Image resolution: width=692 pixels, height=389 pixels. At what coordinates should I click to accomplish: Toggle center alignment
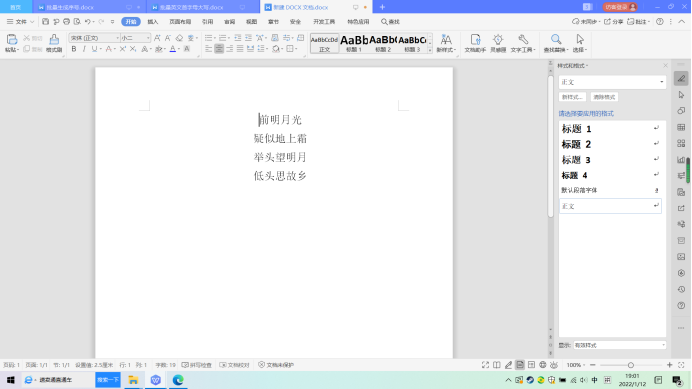pos(219,49)
